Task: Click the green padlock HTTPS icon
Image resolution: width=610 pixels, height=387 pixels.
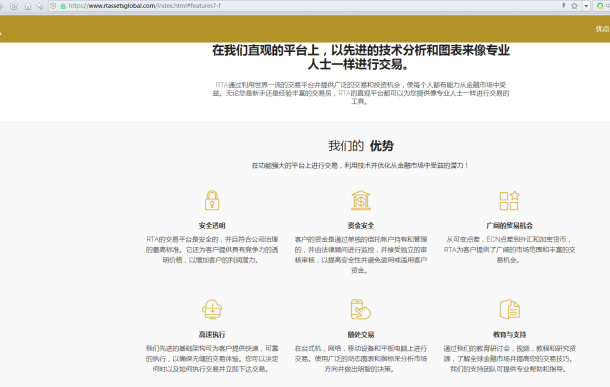Action: tap(63, 6)
